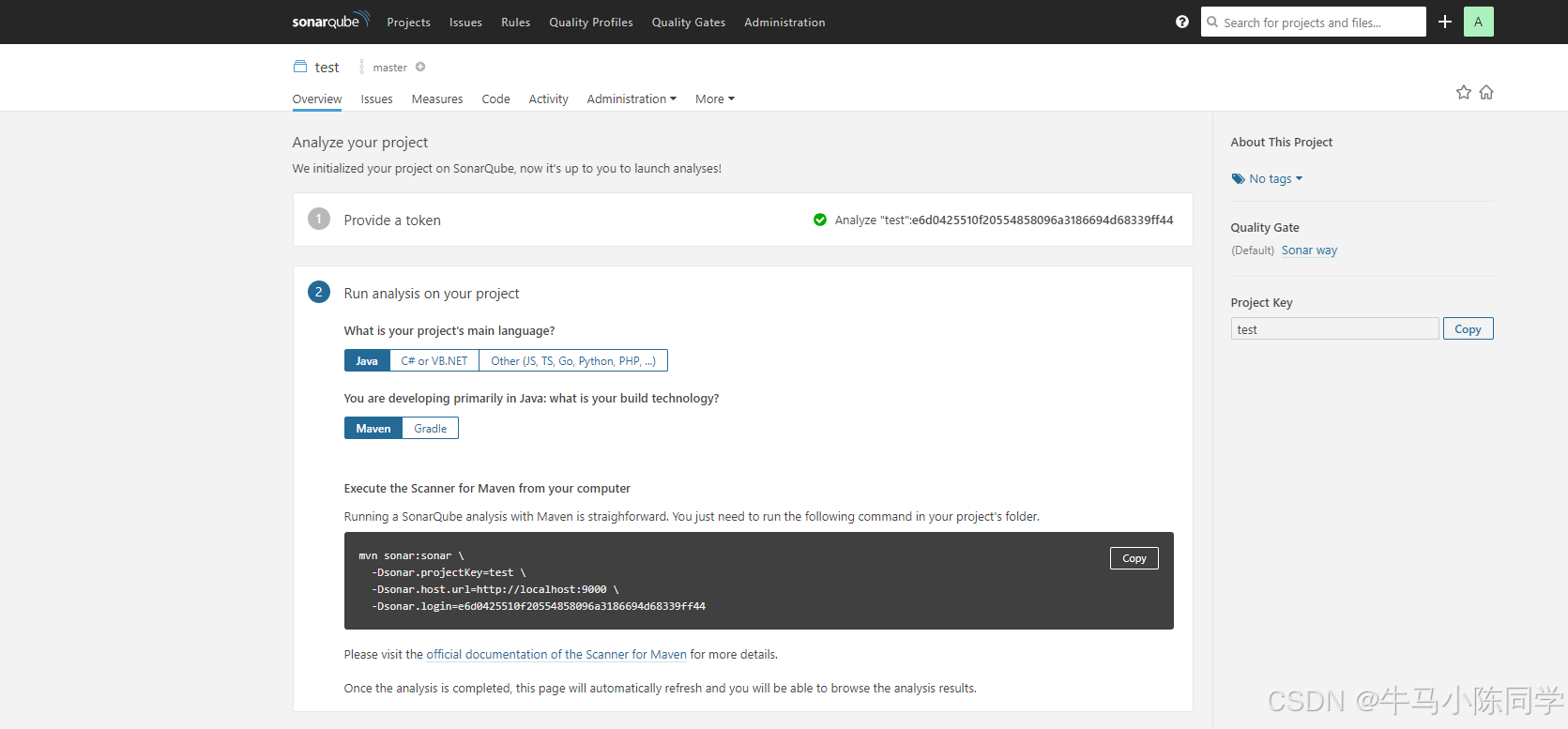Open Projects in top navigation
The width and height of the screenshot is (1568, 729).
[x=408, y=23]
